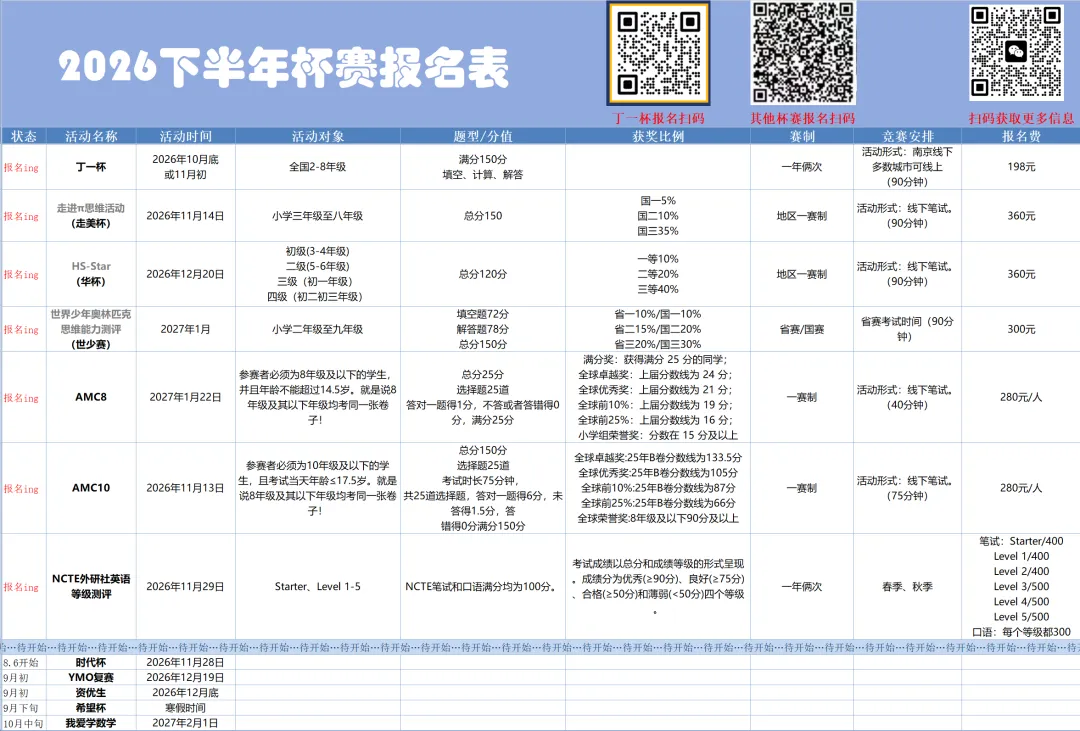Viewport: 1080px width, 731px height.
Task: Click the title 2026下半年杯赛报名表
Action: pyautogui.click(x=284, y=68)
